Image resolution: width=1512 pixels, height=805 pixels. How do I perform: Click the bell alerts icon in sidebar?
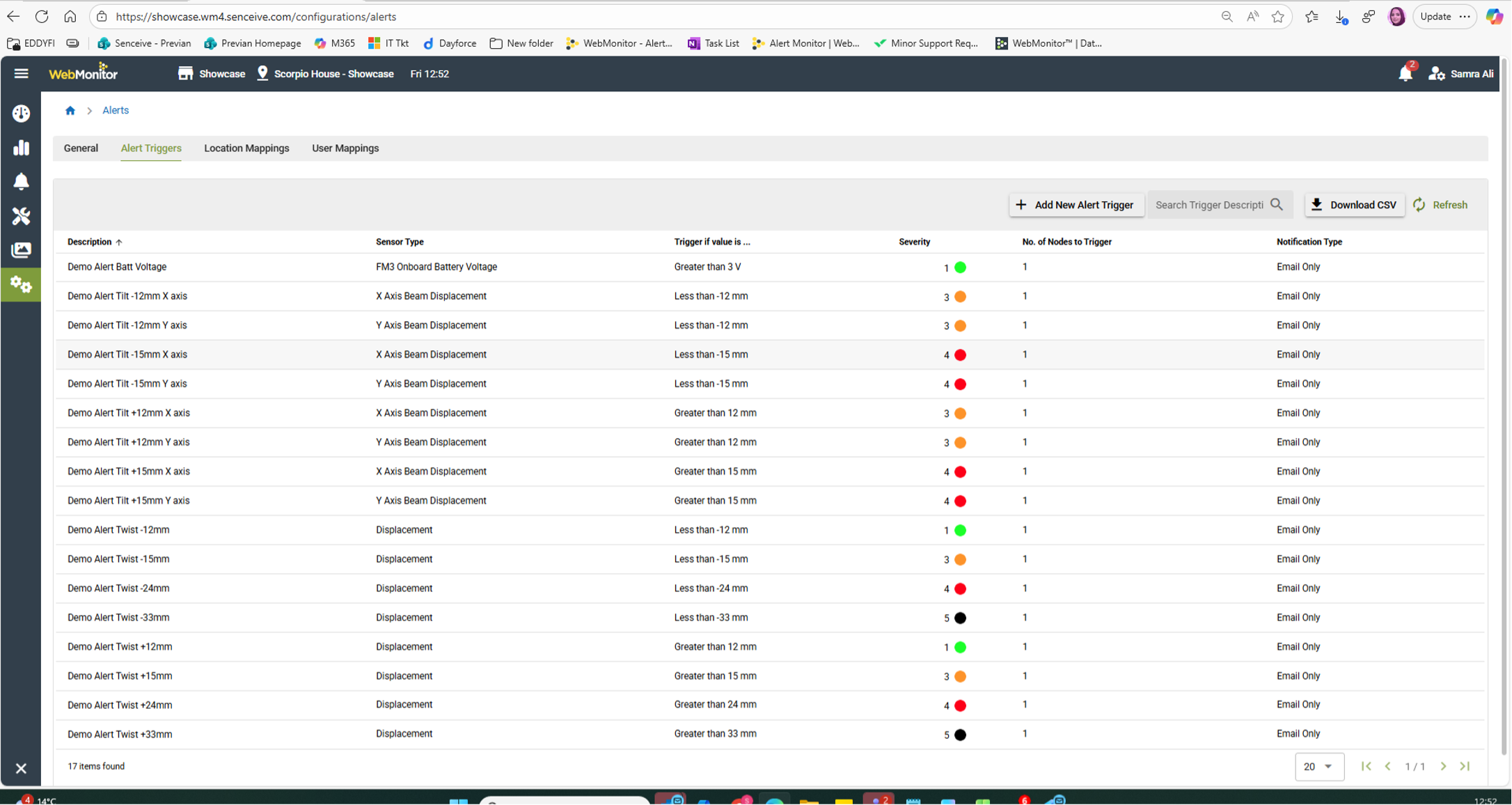tap(21, 182)
